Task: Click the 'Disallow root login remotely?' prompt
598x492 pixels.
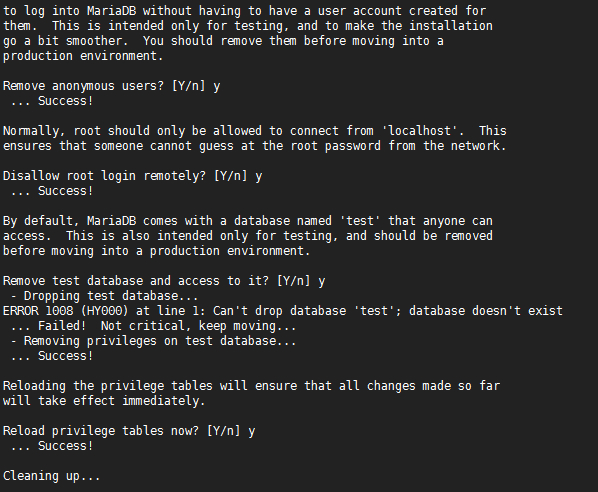Action: (132, 176)
